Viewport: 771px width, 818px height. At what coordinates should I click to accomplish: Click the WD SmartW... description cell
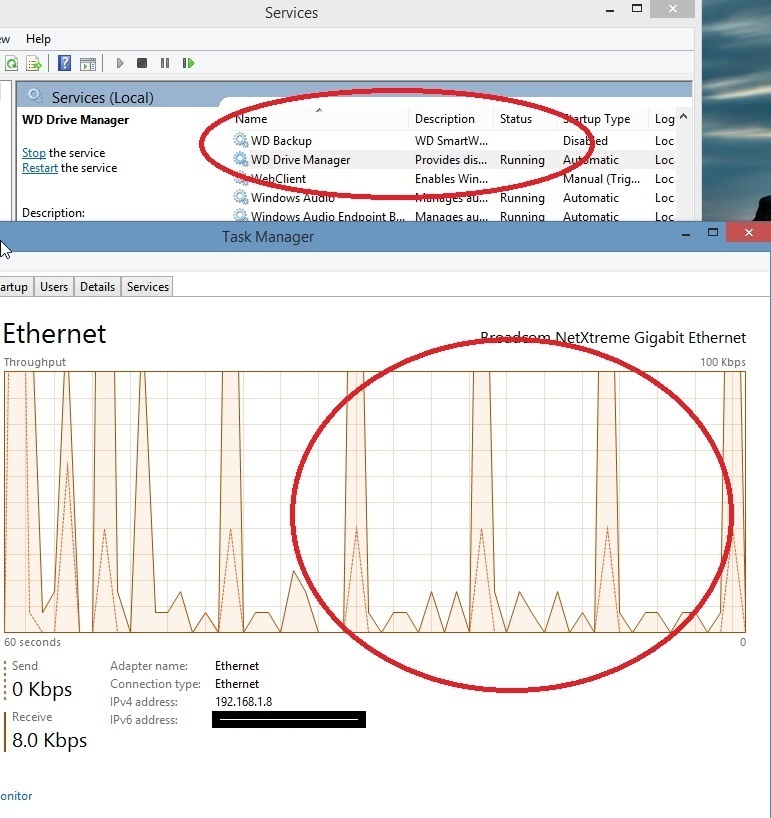click(451, 141)
